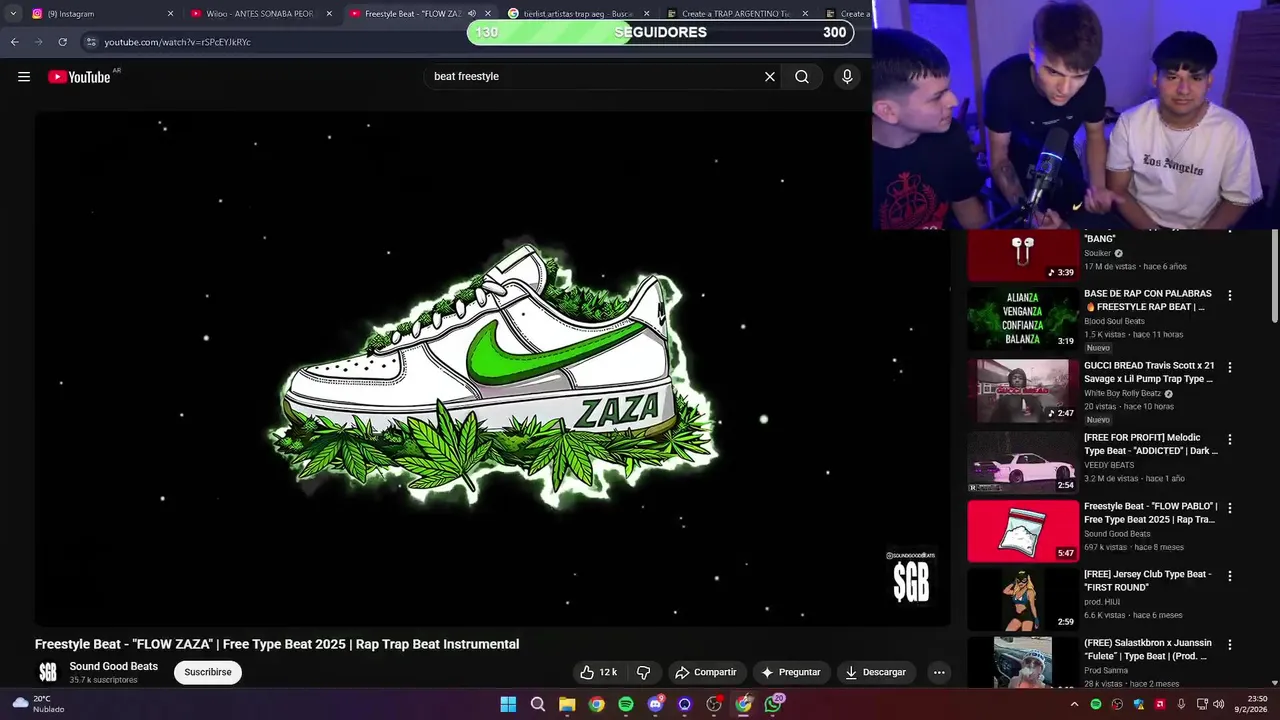
Task: Go to the YouTube home logo
Action: click(79, 77)
